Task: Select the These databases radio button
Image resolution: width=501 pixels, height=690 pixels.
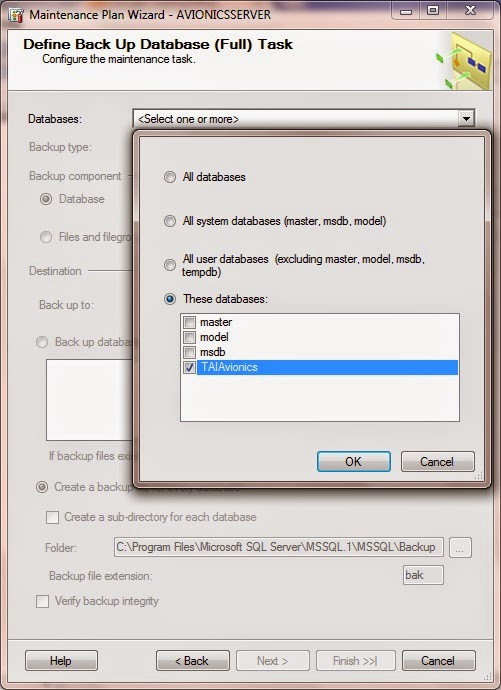Action: (170, 299)
